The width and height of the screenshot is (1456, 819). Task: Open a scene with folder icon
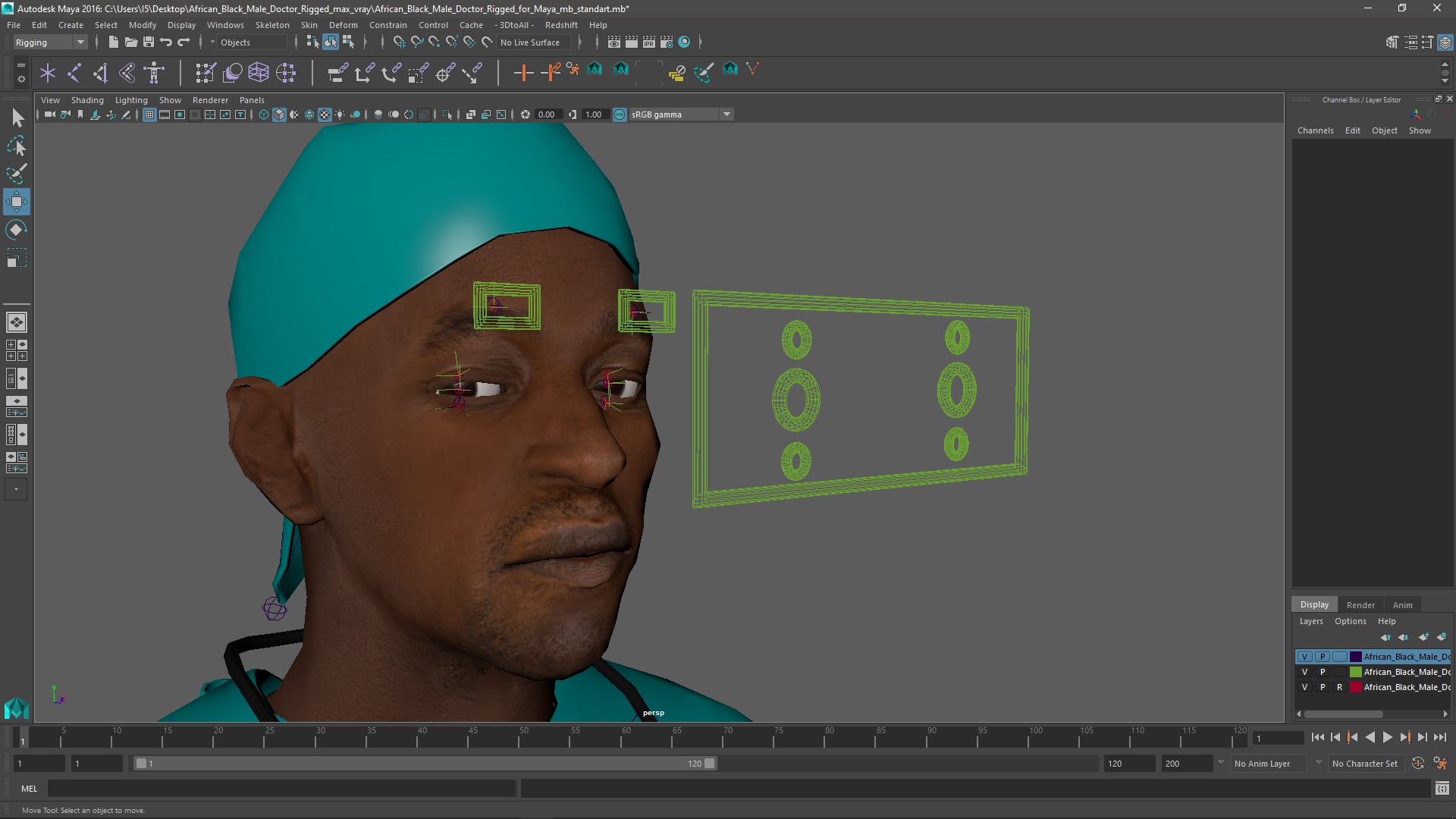[x=131, y=42]
